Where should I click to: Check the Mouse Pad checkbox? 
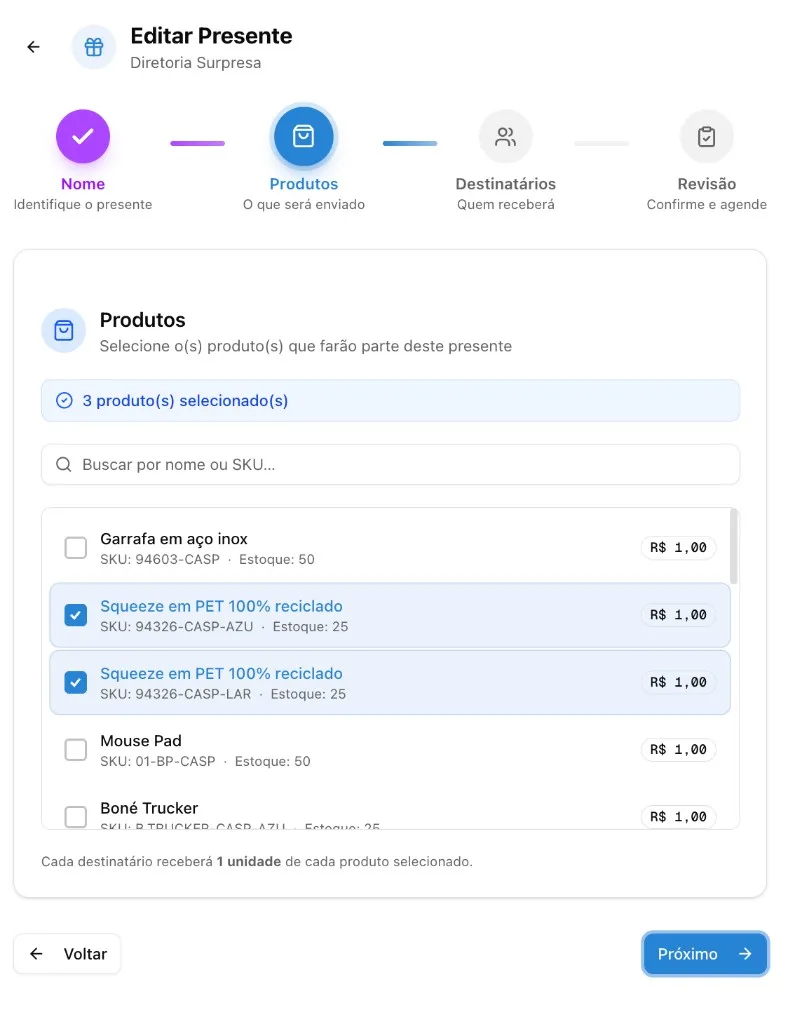point(76,750)
